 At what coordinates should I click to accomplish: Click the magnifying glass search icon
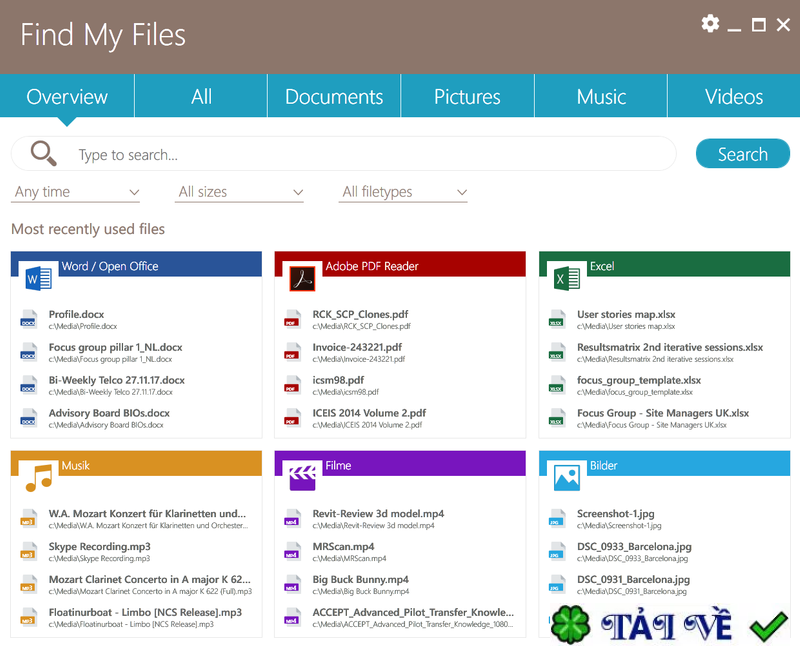pos(43,153)
